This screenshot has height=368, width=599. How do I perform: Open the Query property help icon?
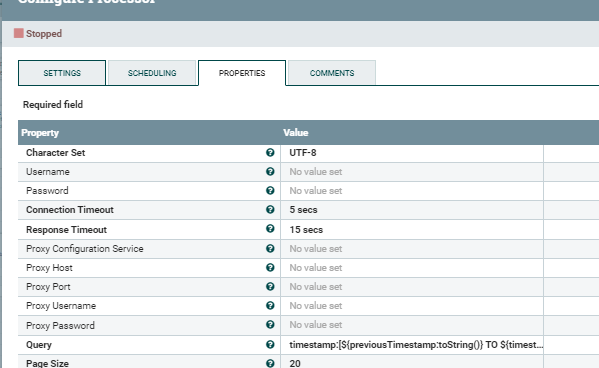click(270, 345)
